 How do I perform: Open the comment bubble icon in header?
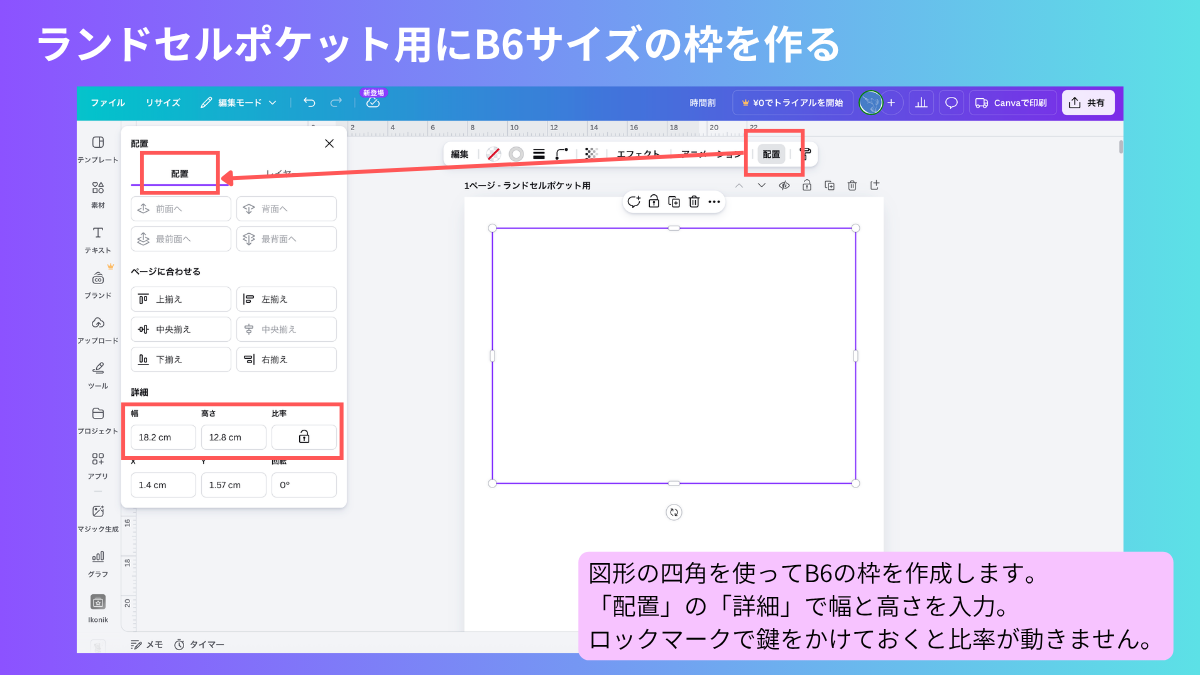(x=951, y=103)
